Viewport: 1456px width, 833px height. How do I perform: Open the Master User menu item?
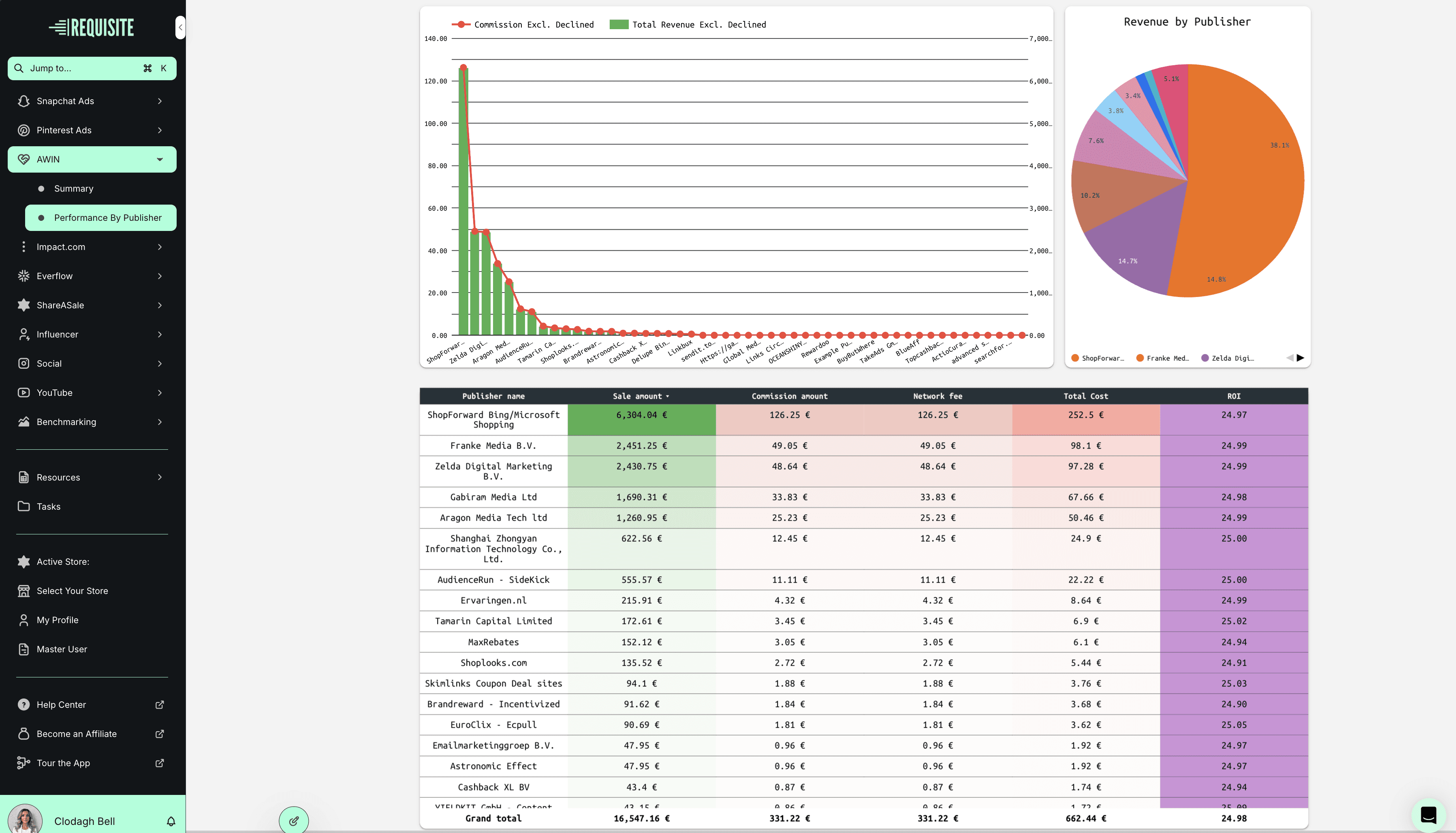[x=92, y=649]
